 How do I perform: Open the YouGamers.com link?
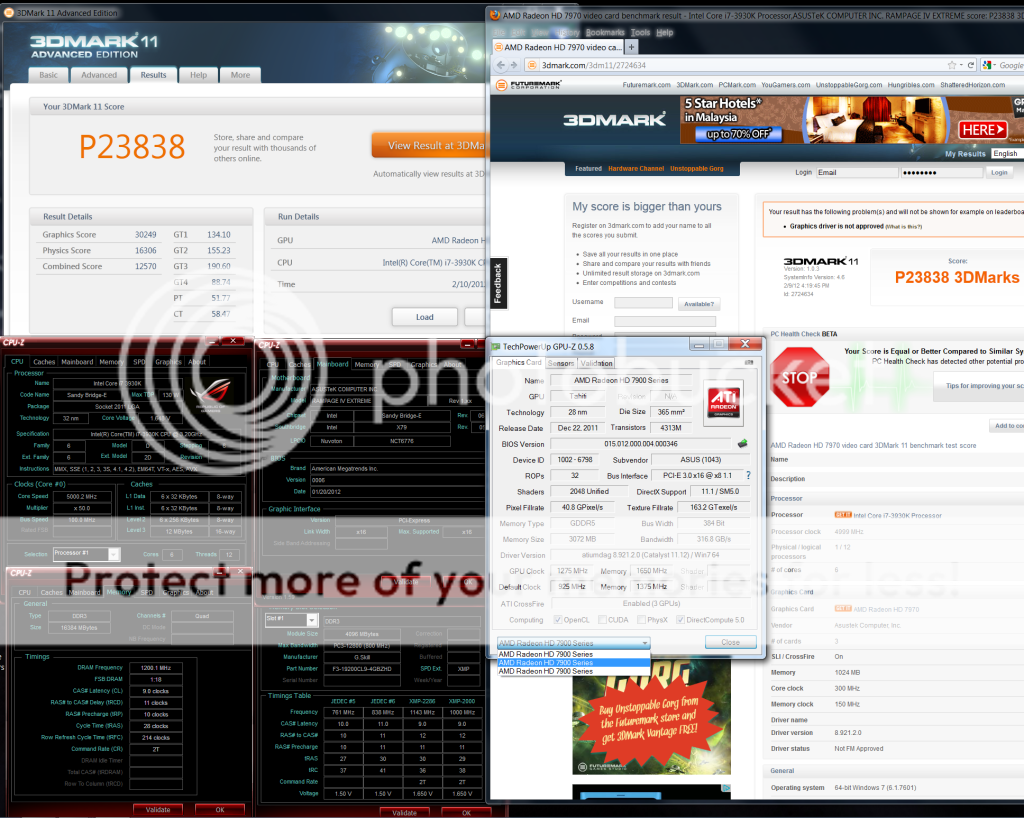point(786,85)
